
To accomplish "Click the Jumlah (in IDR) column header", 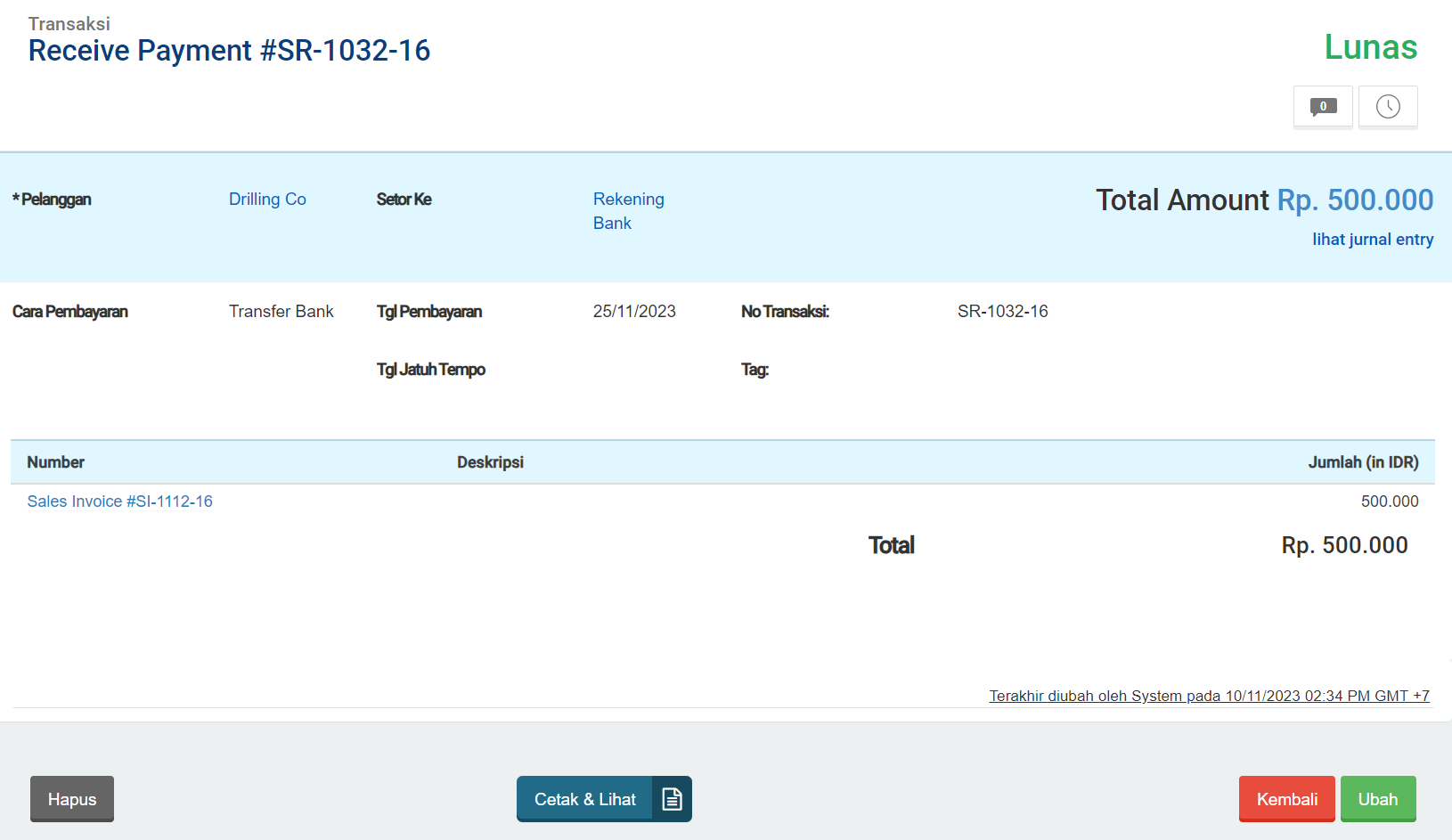I will coord(1363,462).
